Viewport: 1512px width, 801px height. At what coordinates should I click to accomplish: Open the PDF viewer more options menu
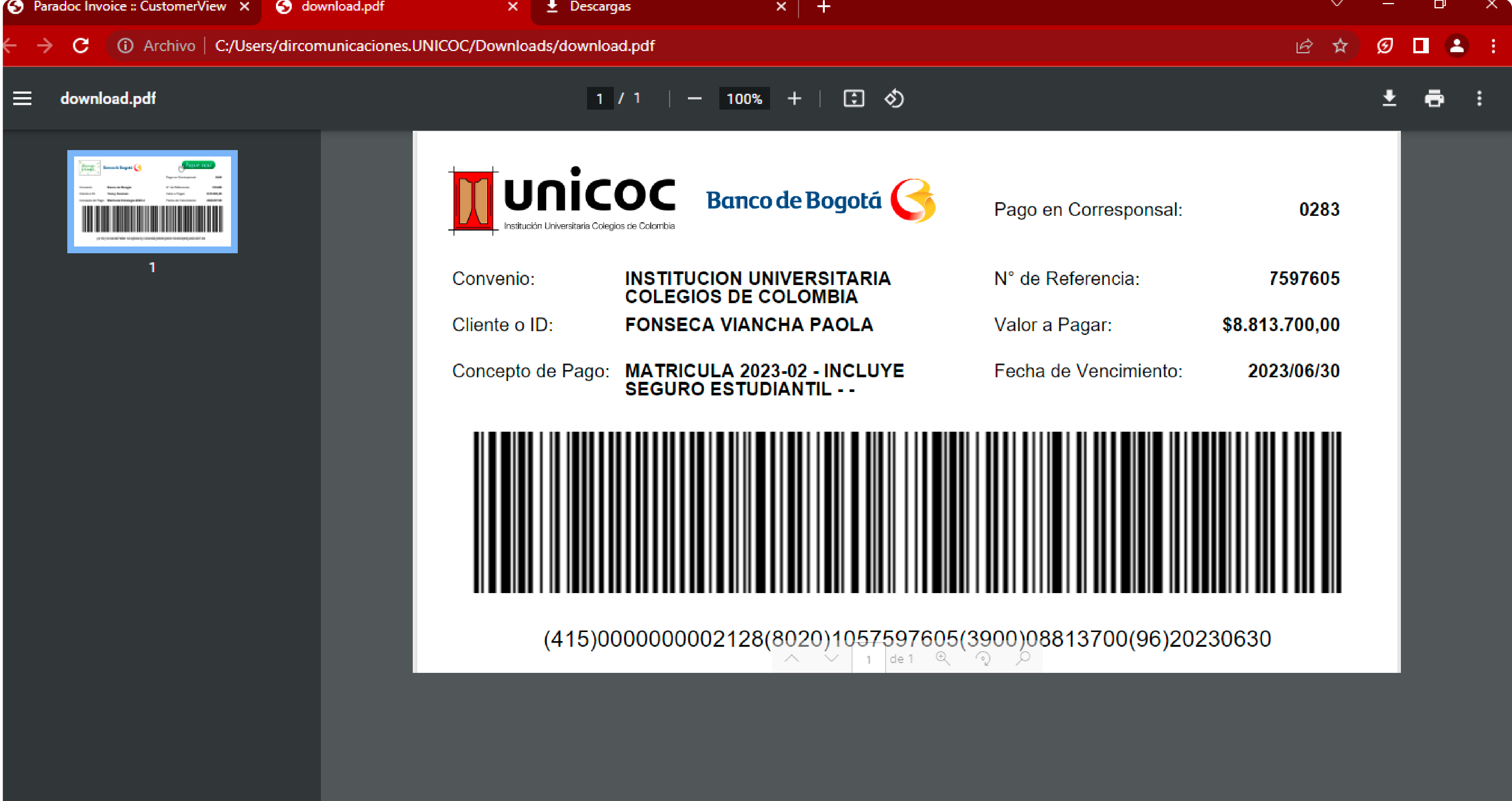(x=1478, y=98)
